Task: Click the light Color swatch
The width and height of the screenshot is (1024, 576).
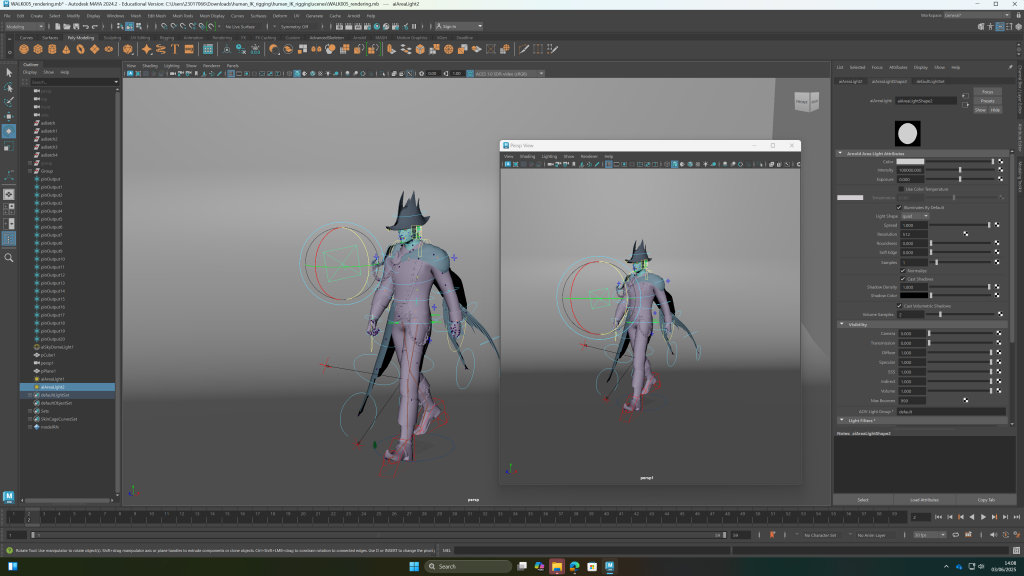Action: pyautogui.click(x=910, y=161)
